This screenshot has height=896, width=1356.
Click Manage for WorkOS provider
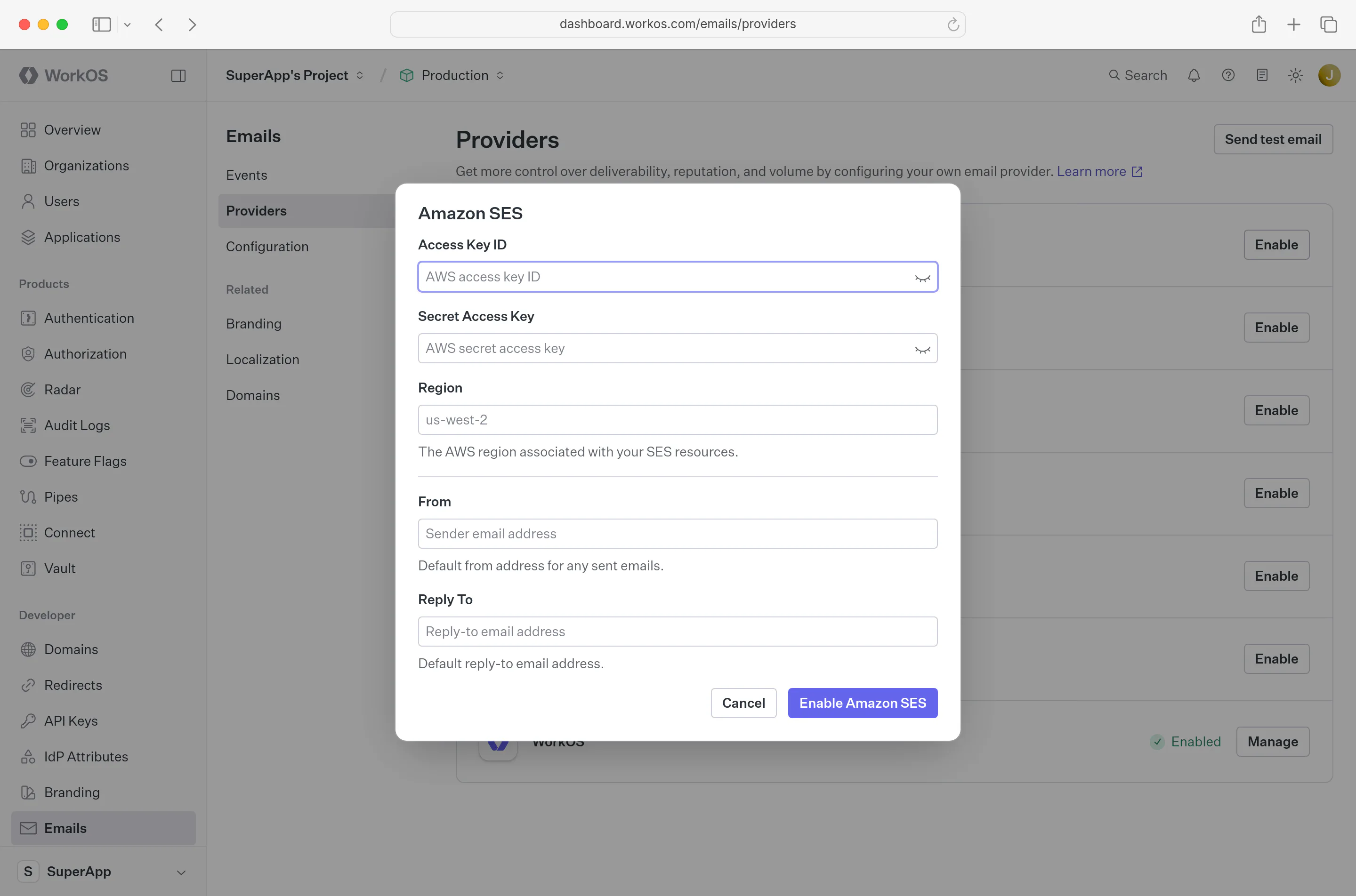click(1273, 742)
